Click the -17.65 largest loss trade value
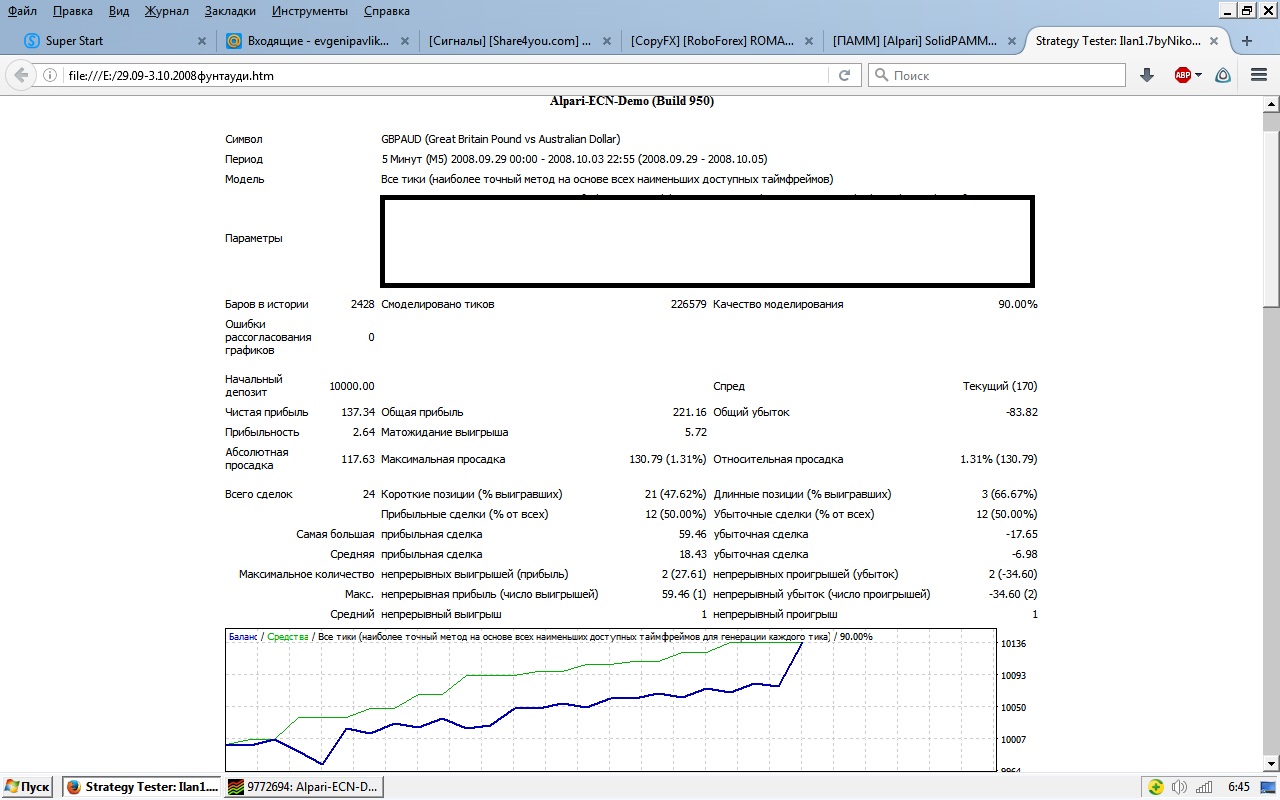Image resolution: width=1280 pixels, height=800 pixels. click(x=1021, y=534)
